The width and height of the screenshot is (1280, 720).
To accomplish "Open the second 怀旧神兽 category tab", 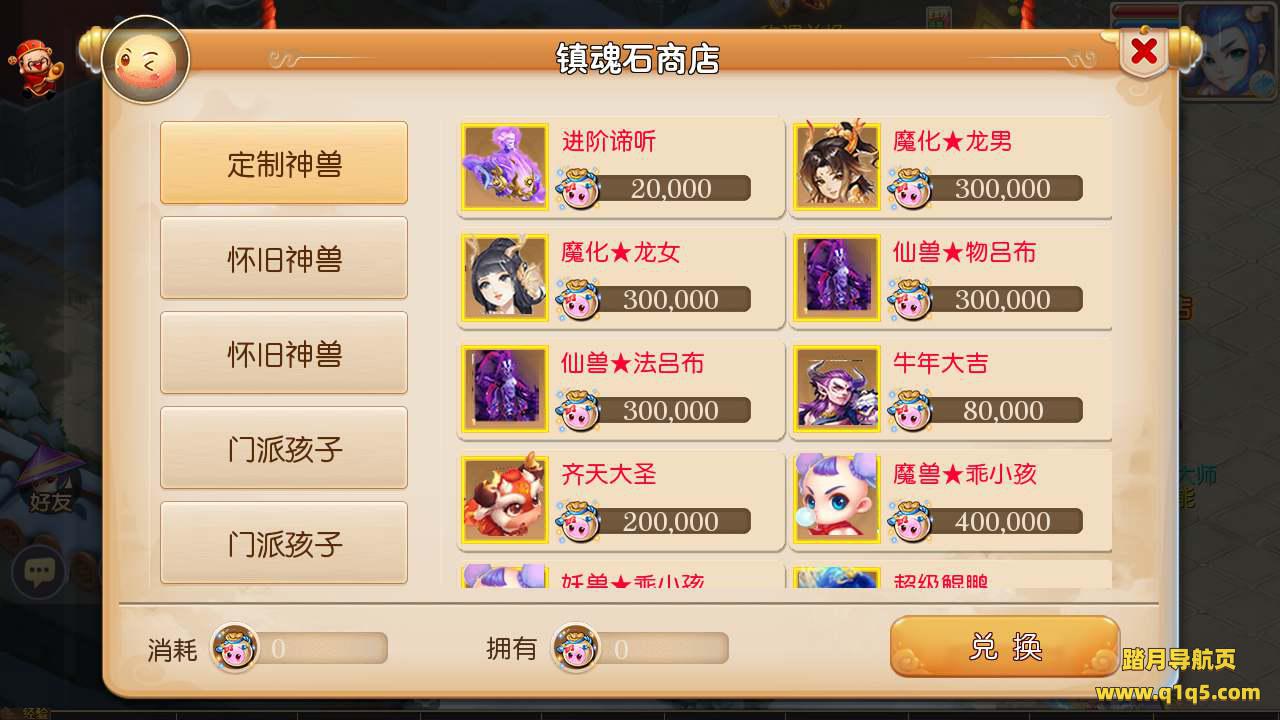I will pyautogui.click(x=284, y=353).
